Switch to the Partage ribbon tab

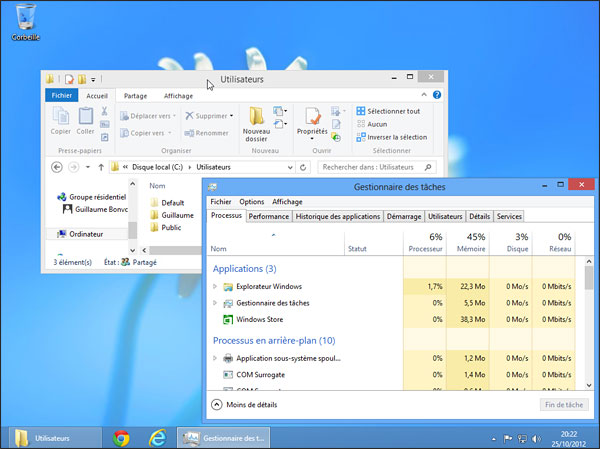[135, 96]
